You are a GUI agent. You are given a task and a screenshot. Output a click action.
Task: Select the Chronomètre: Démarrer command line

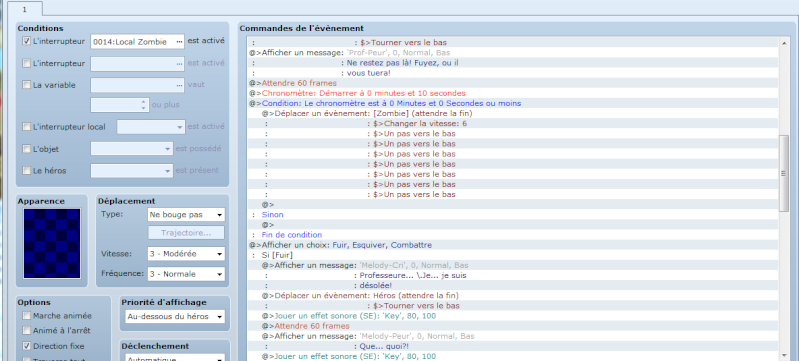click(x=512, y=93)
